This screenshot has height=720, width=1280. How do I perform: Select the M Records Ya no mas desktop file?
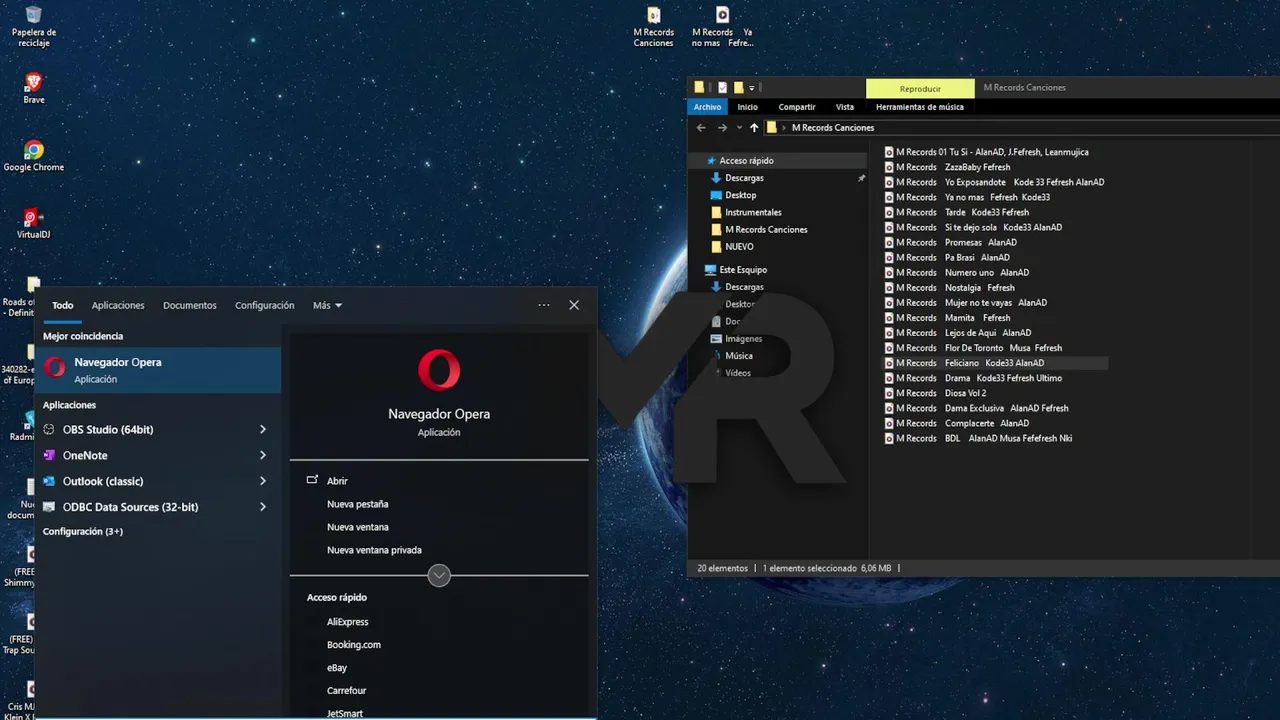coord(722,26)
